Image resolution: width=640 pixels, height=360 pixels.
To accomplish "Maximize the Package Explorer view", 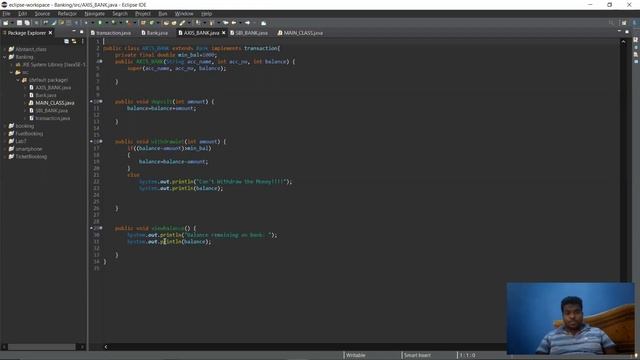I will tap(82, 32).
